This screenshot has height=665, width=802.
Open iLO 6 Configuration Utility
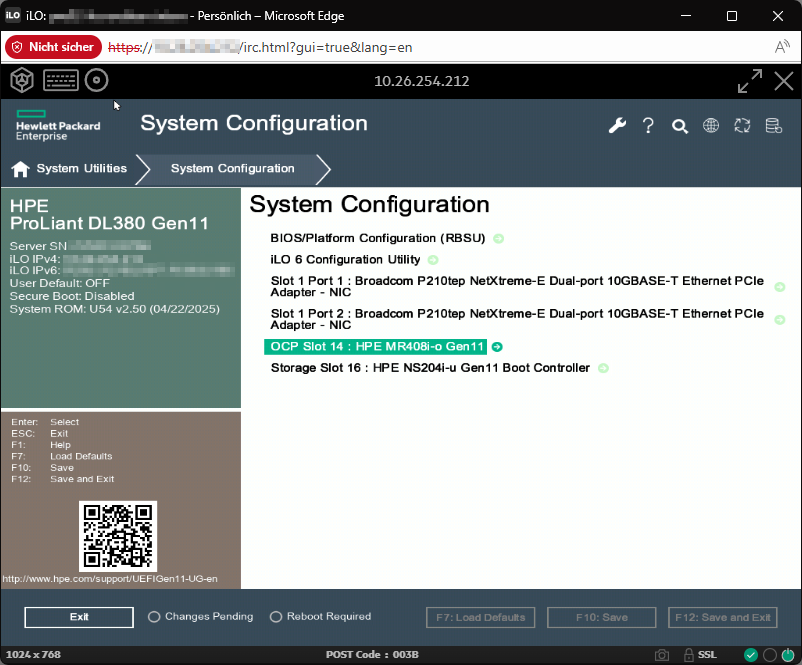point(345,260)
